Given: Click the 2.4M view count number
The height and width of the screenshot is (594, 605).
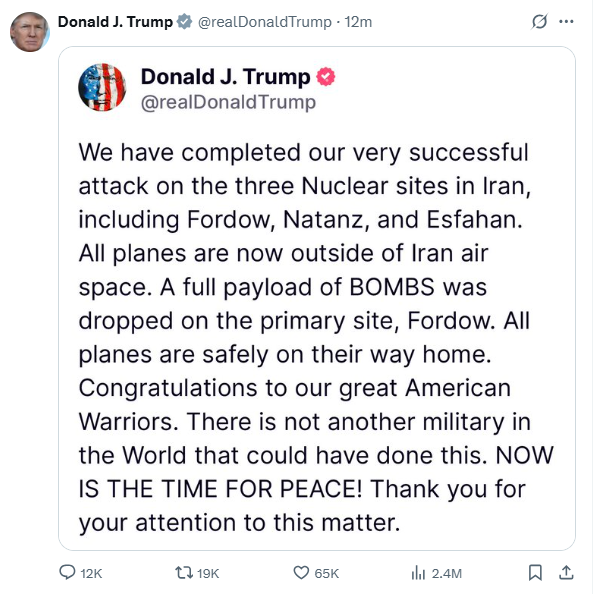Looking at the screenshot, I should (450, 573).
